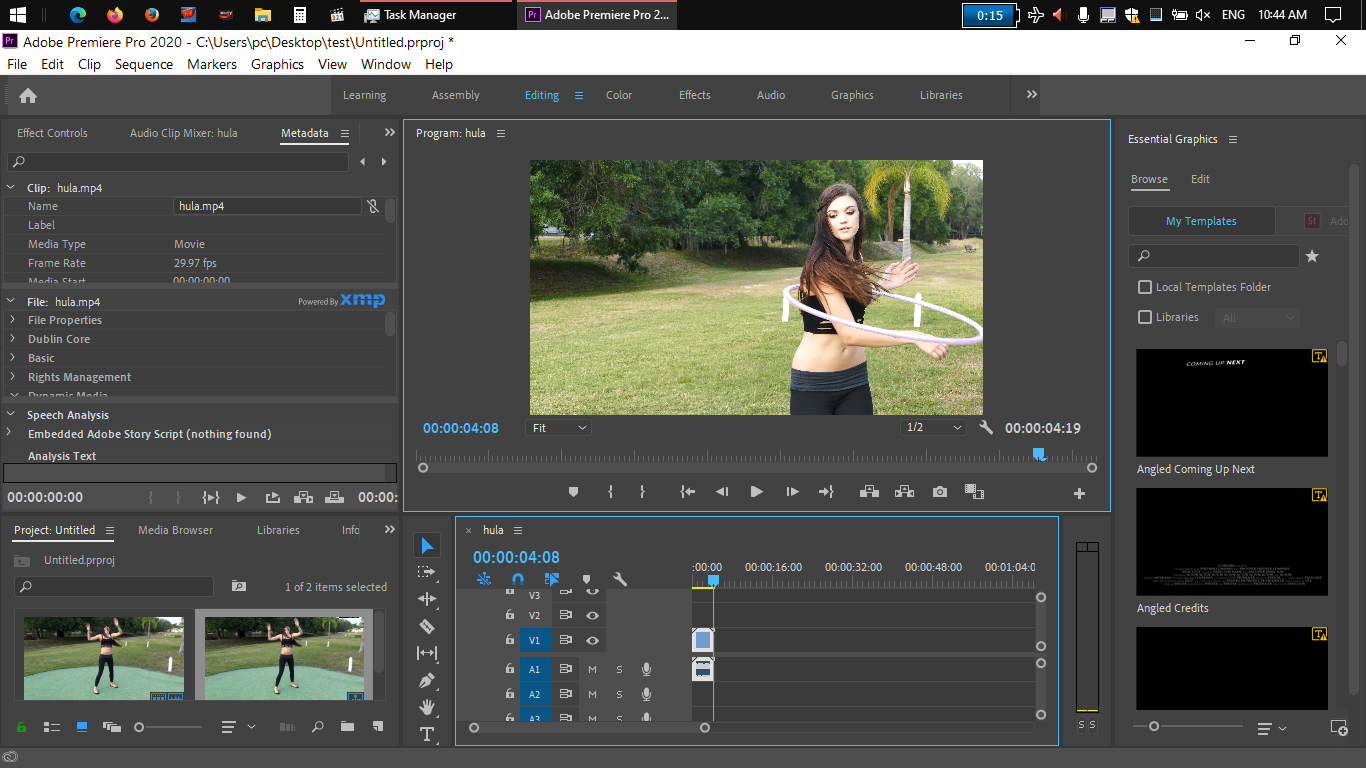Check the Libraries checkbox
The image size is (1366, 768).
pos(1145,317)
